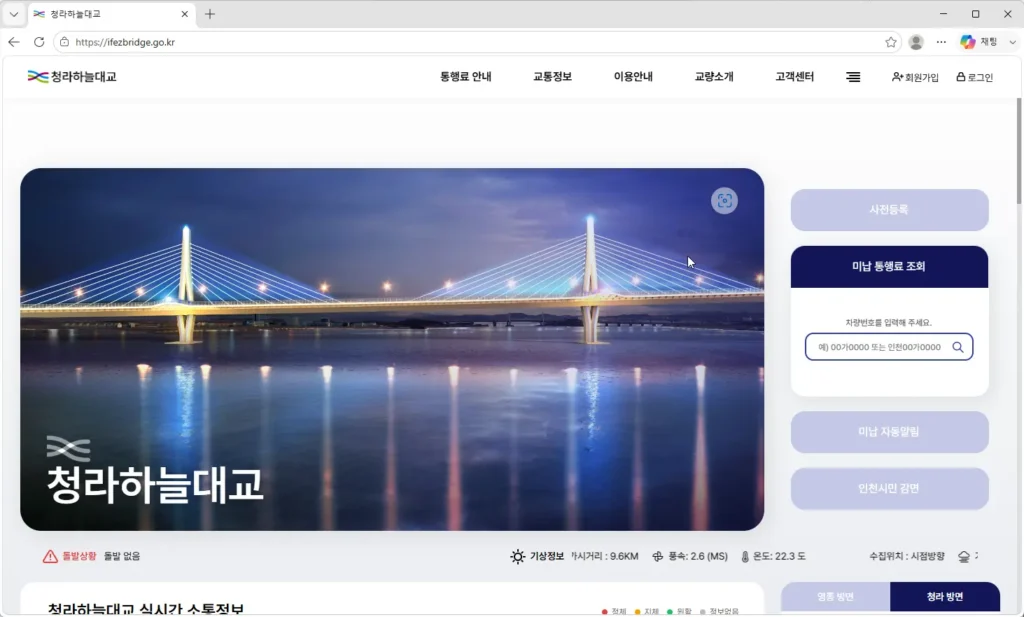Open the 통행료 안내 menu
1024x617 pixels.
466,76
